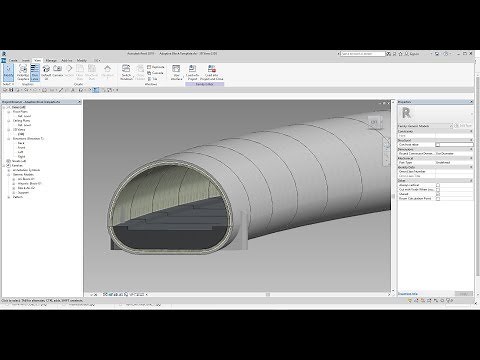
Task: Open the Default 3D view tool
Action: pos(46,72)
